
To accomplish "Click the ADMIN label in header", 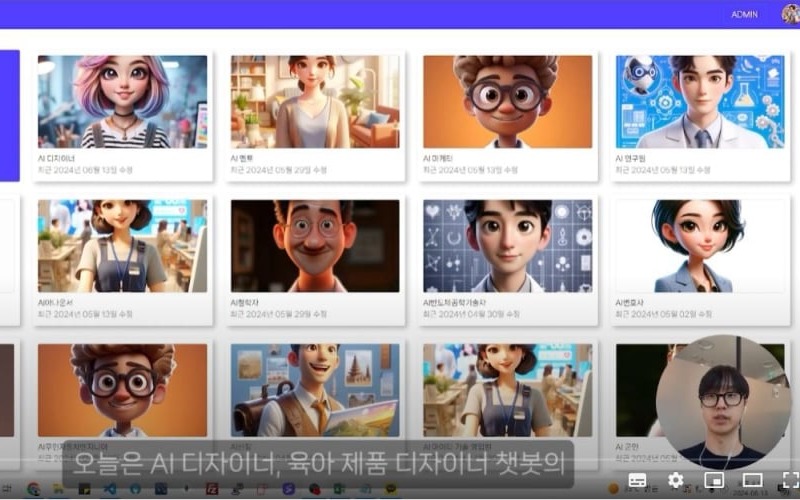I will (744, 14).
